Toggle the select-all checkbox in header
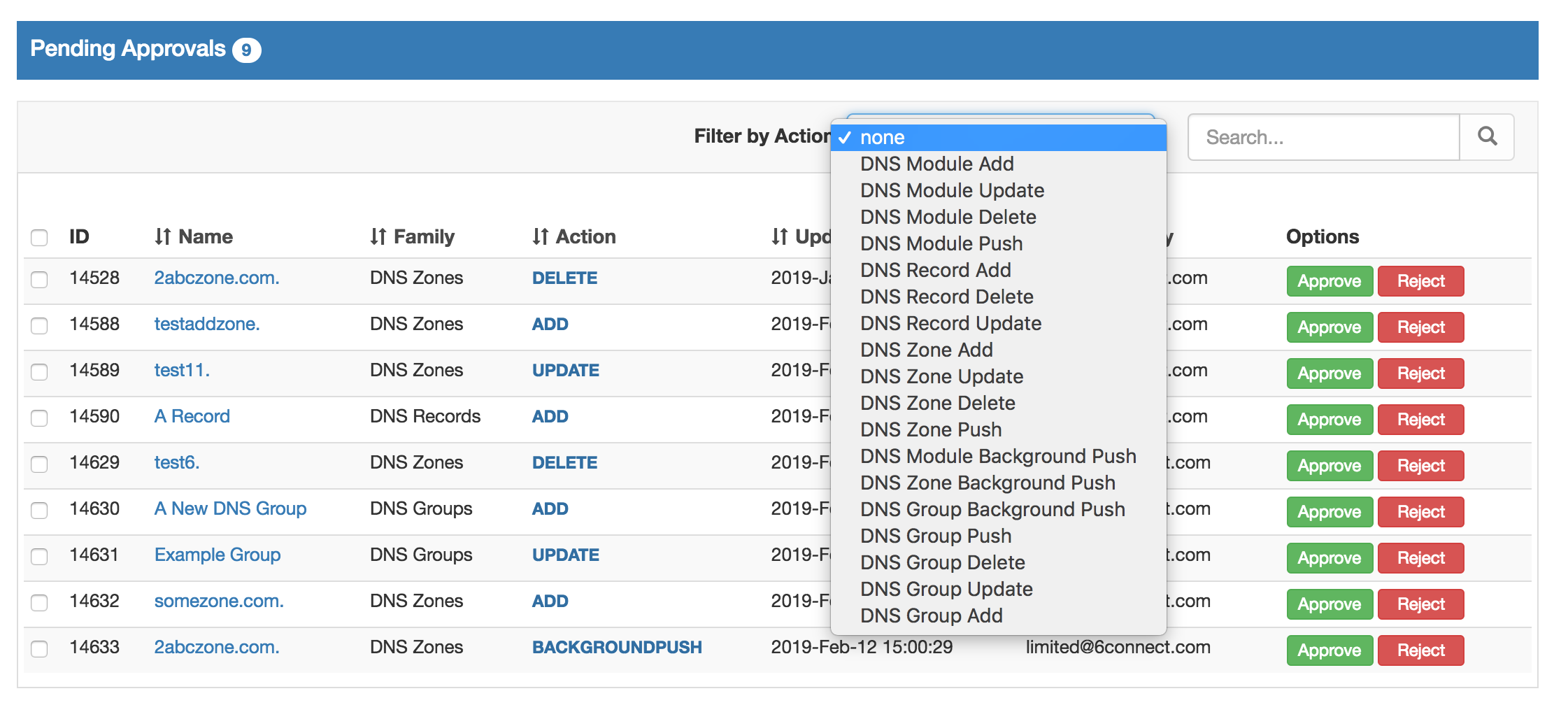 pyautogui.click(x=40, y=238)
